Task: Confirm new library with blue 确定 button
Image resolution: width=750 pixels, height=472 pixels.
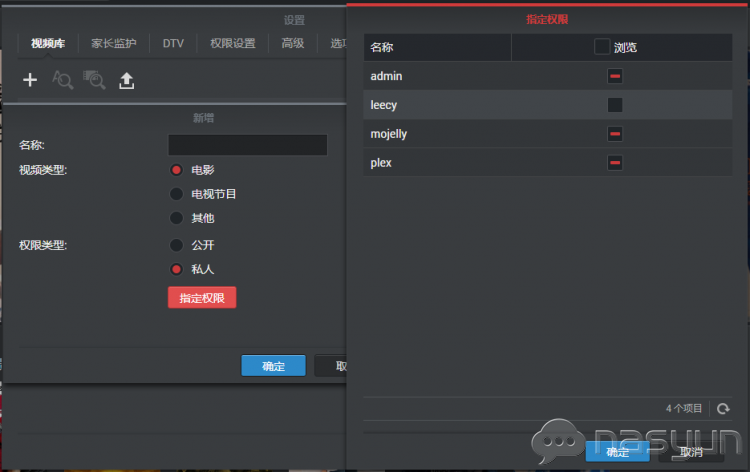Action: (x=273, y=366)
